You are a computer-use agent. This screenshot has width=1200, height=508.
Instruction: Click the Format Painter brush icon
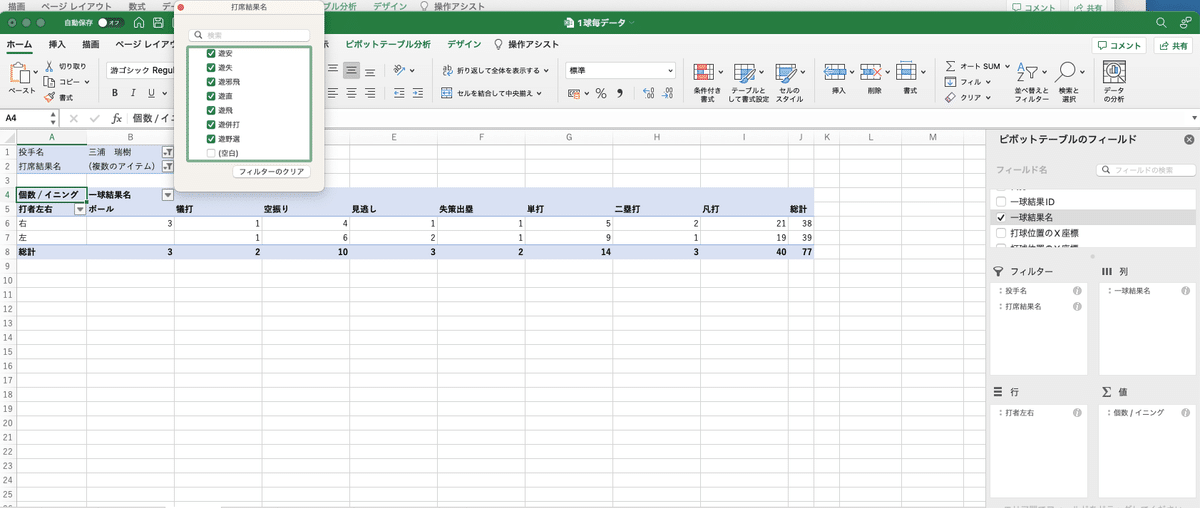point(49,97)
